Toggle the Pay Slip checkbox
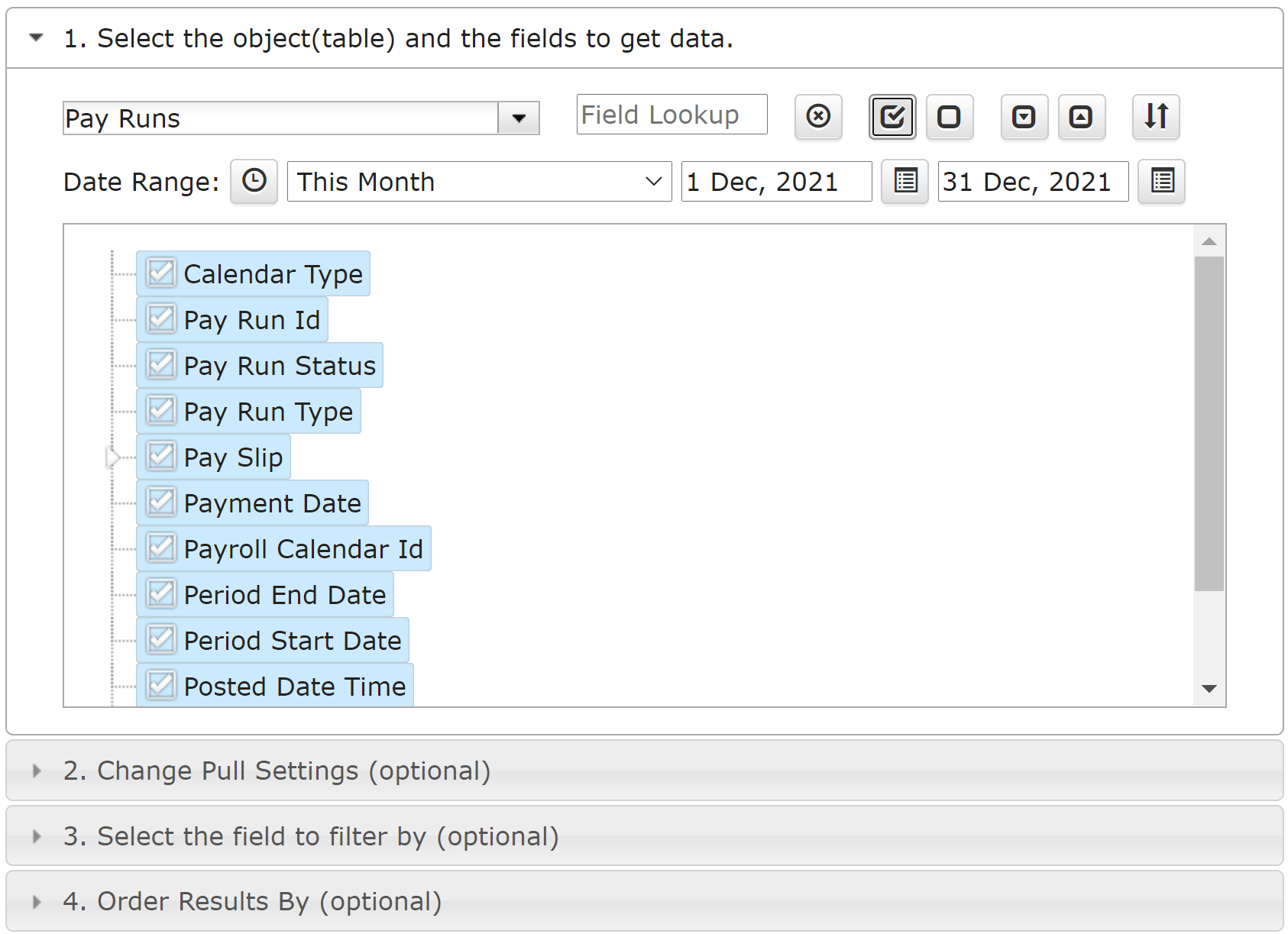Viewport: 1288px width, 934px height. pos(161,456)
